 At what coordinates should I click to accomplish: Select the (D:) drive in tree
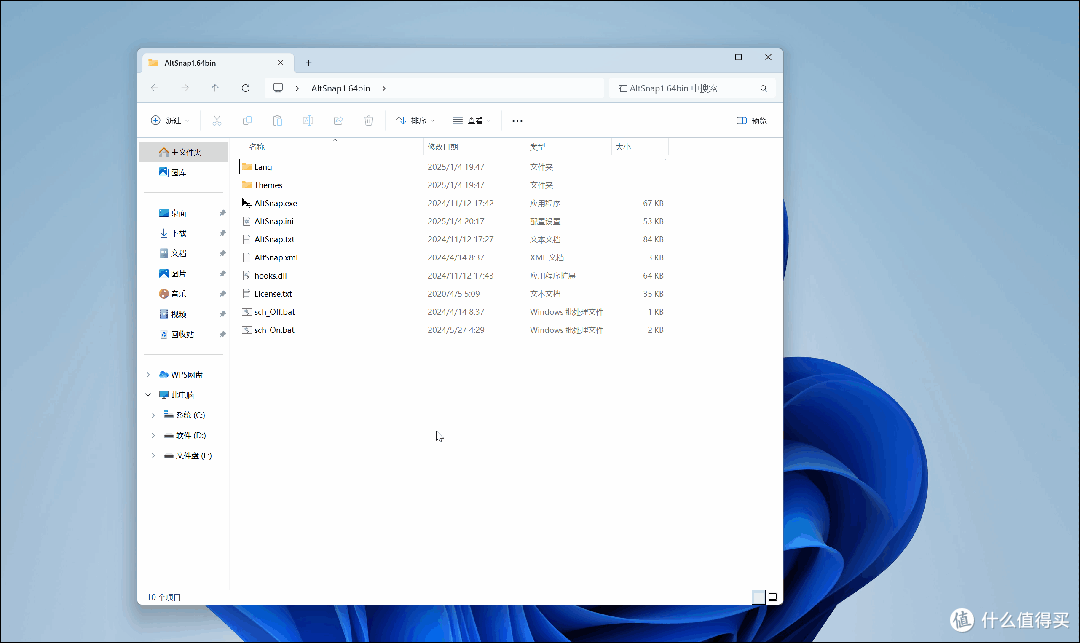pyautogui.click(x=183, y=435)
